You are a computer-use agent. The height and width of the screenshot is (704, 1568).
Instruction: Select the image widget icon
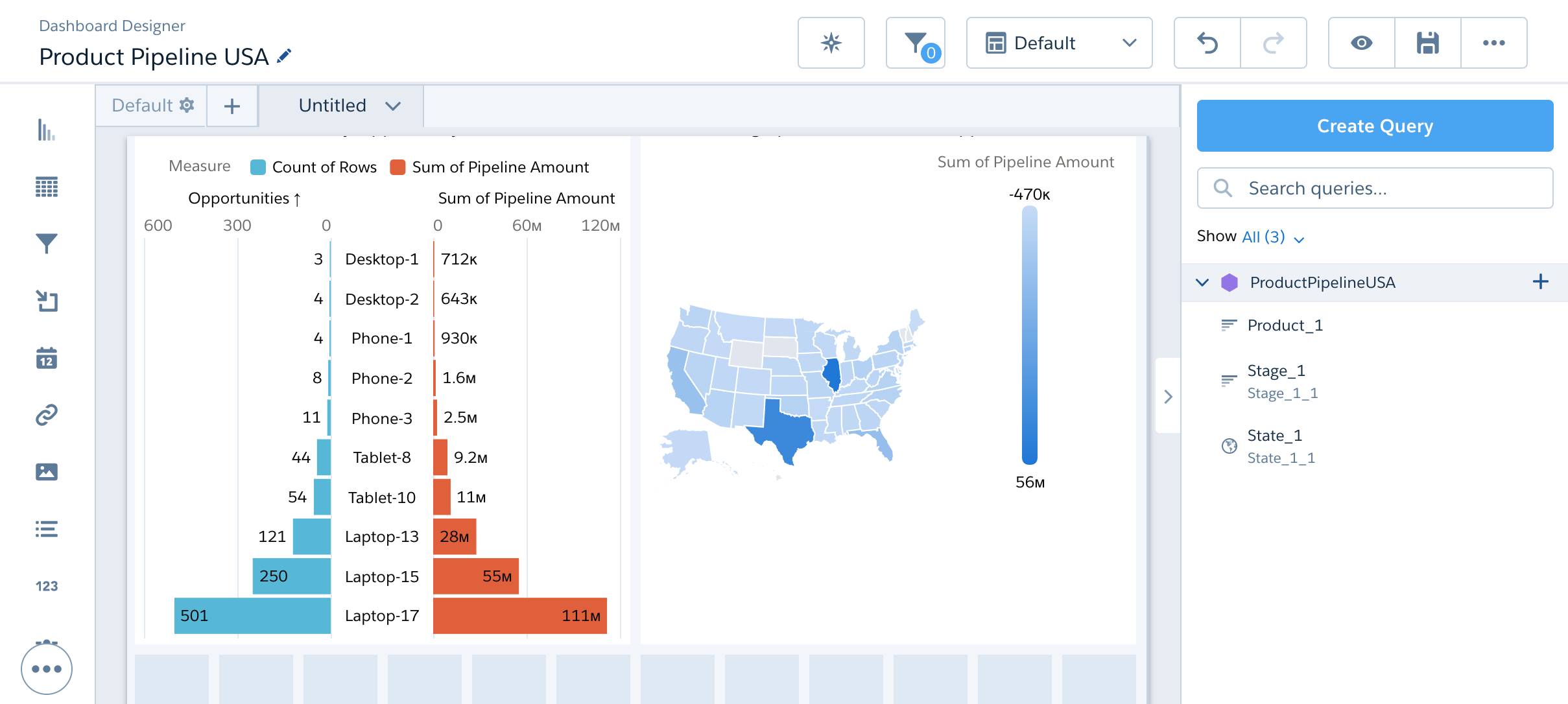(x=47, y=472)
